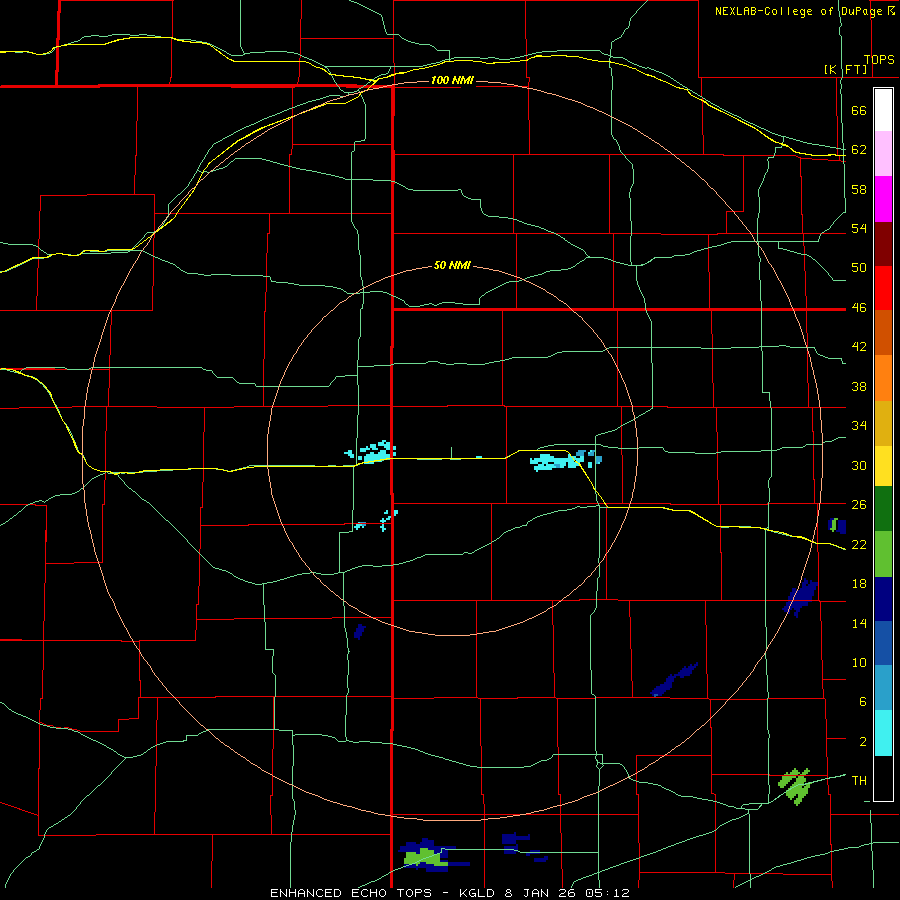Click the bright red swatch in the scale

pos(883,288)
